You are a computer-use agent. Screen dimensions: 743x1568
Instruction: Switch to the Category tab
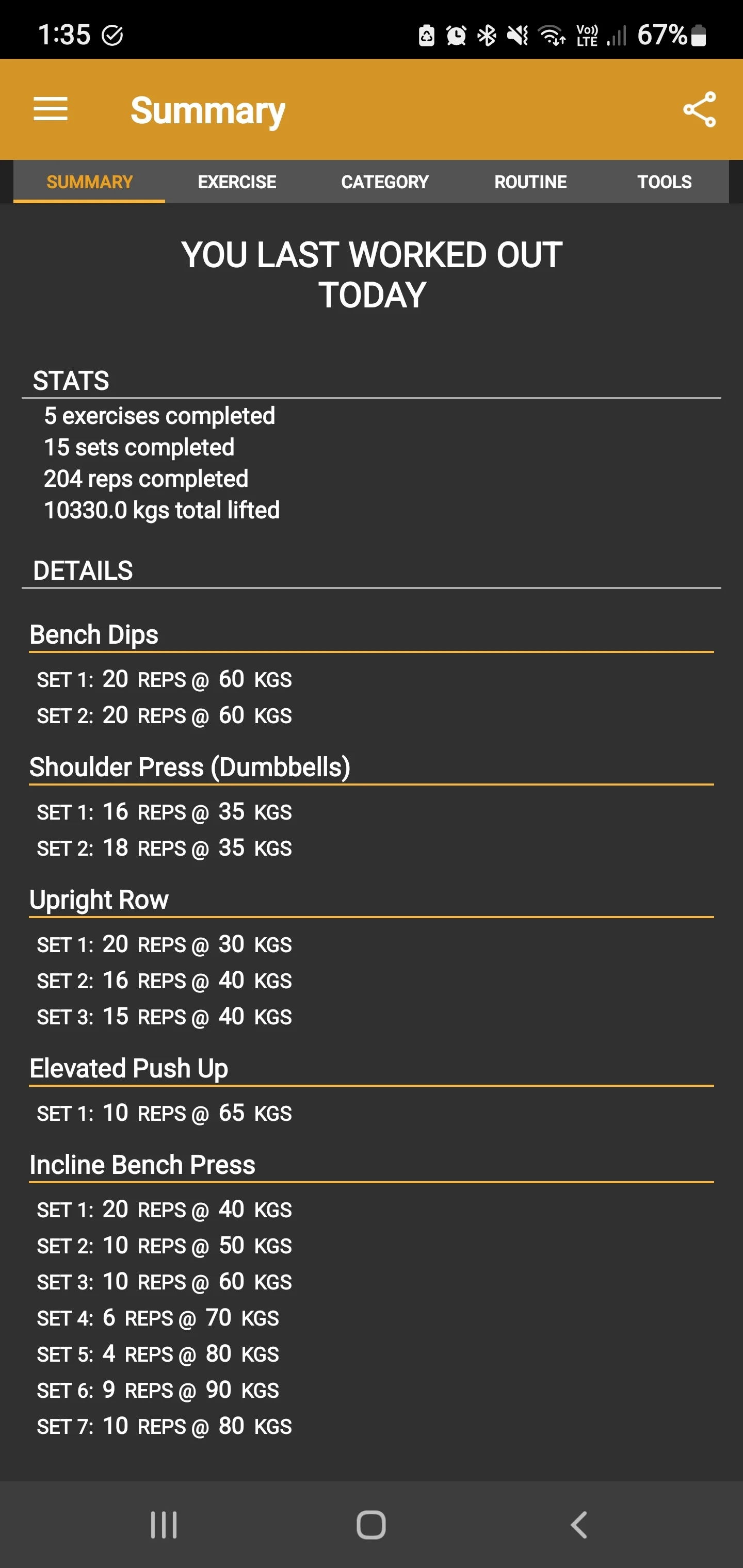coord(385,182)
